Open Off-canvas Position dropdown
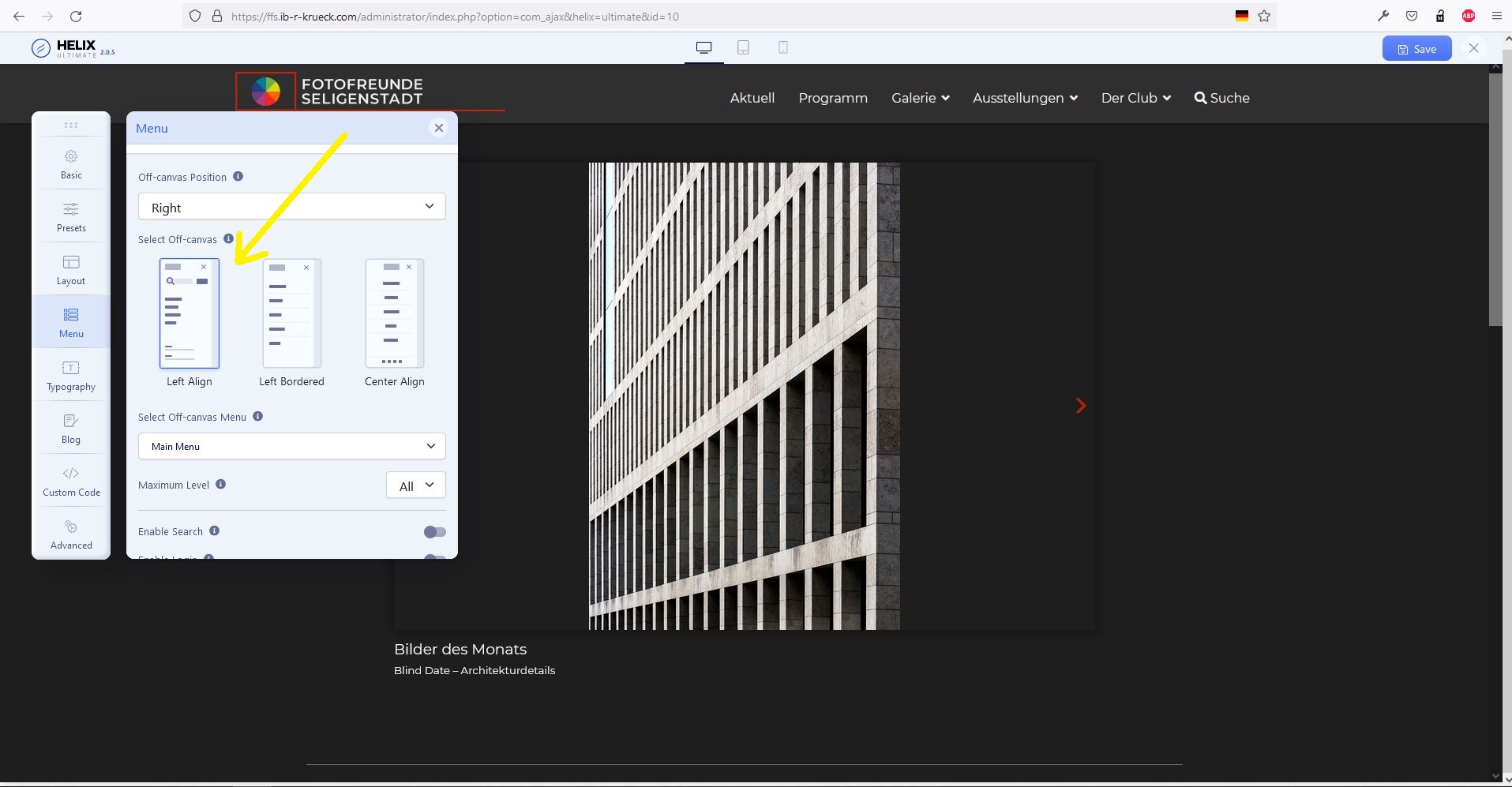This screenshot has width=1512, height=787. [291, 207]
